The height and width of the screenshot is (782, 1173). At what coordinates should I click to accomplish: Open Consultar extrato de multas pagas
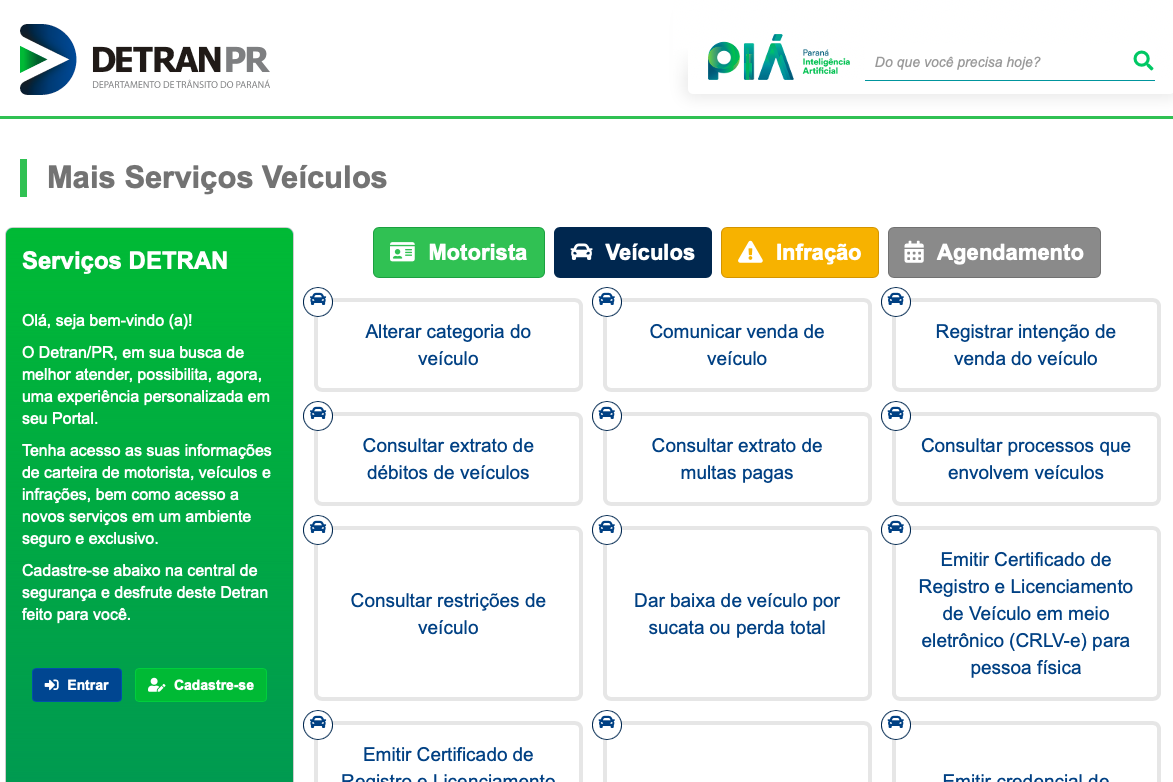point(737,459)
